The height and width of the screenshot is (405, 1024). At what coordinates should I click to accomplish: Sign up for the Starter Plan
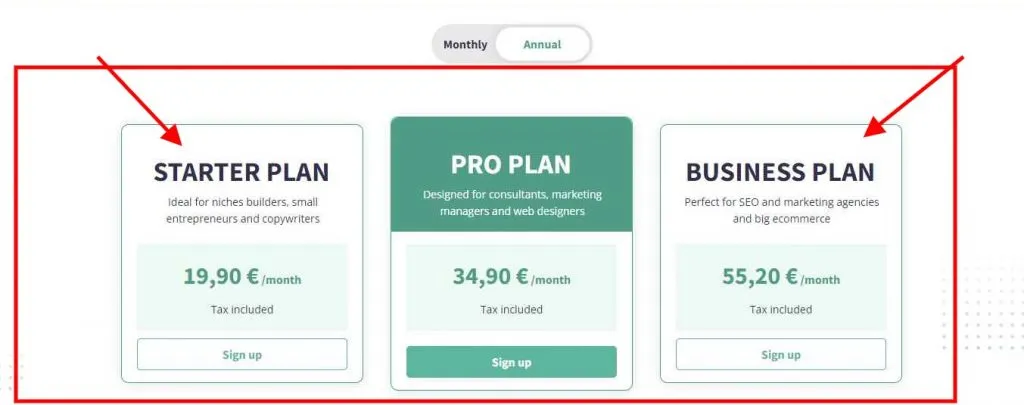242,355
